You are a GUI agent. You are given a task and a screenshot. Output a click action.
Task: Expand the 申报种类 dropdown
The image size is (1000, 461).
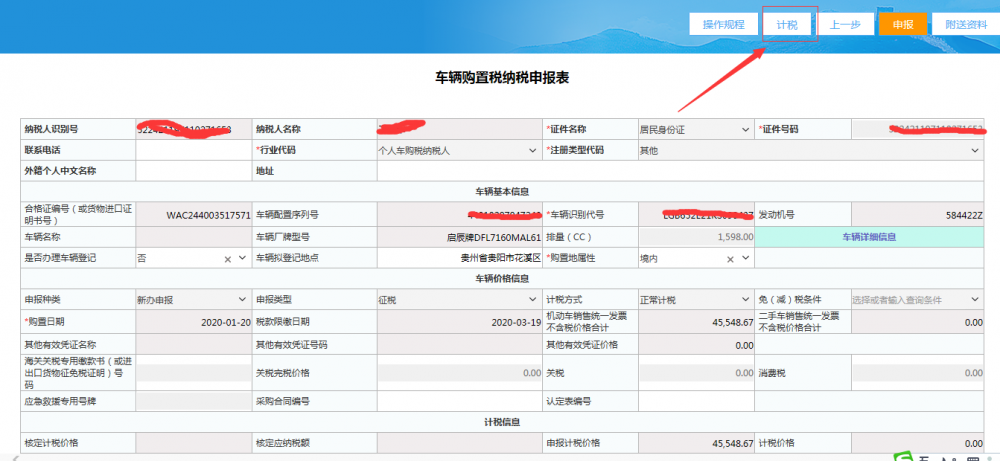pyautogui.click(x=241, y=299)
